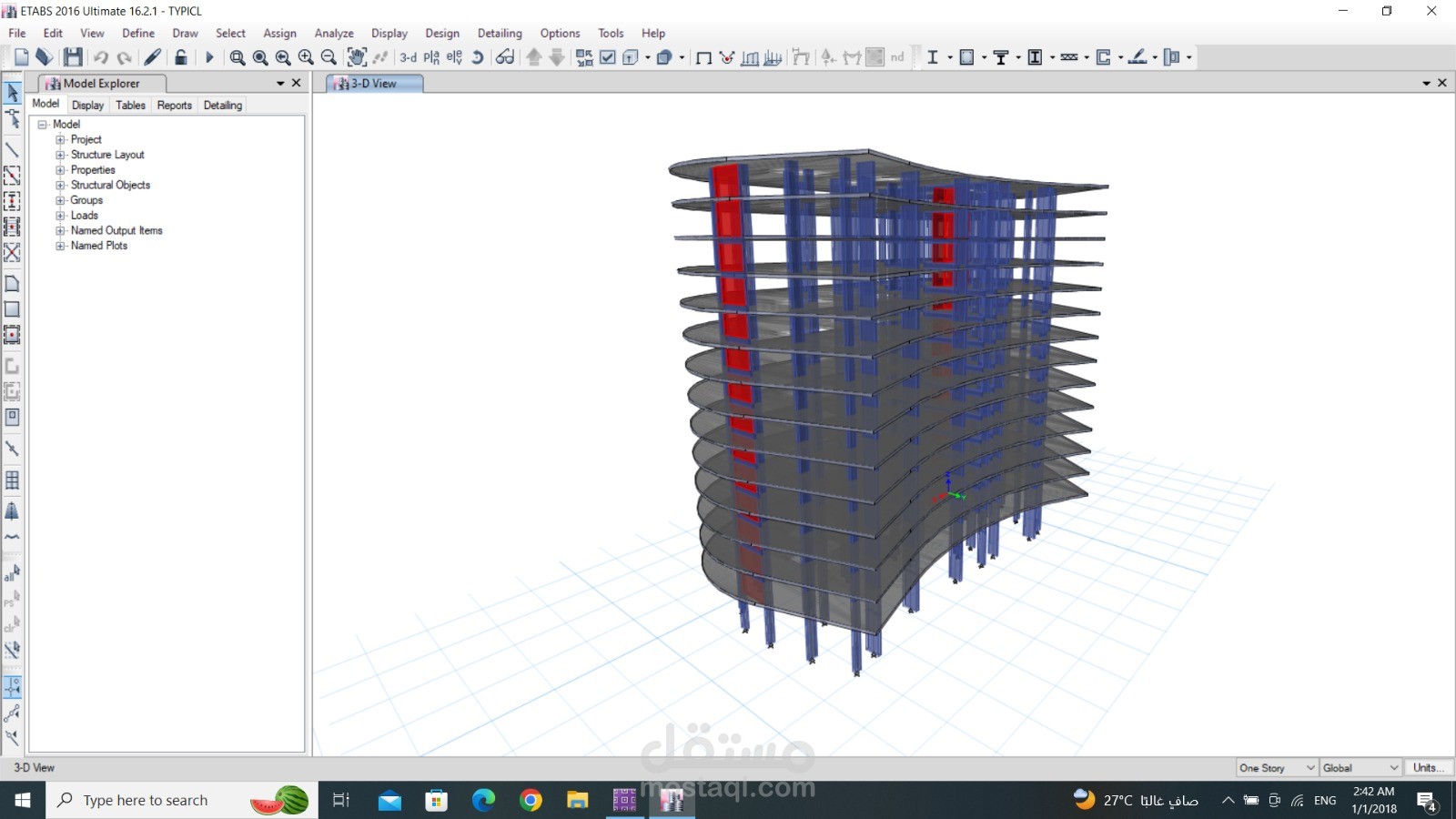The height and width of the screenshot is (819, 1456).
Task: Open Model Explorer panel options arrow
Action: click(280, 83)
